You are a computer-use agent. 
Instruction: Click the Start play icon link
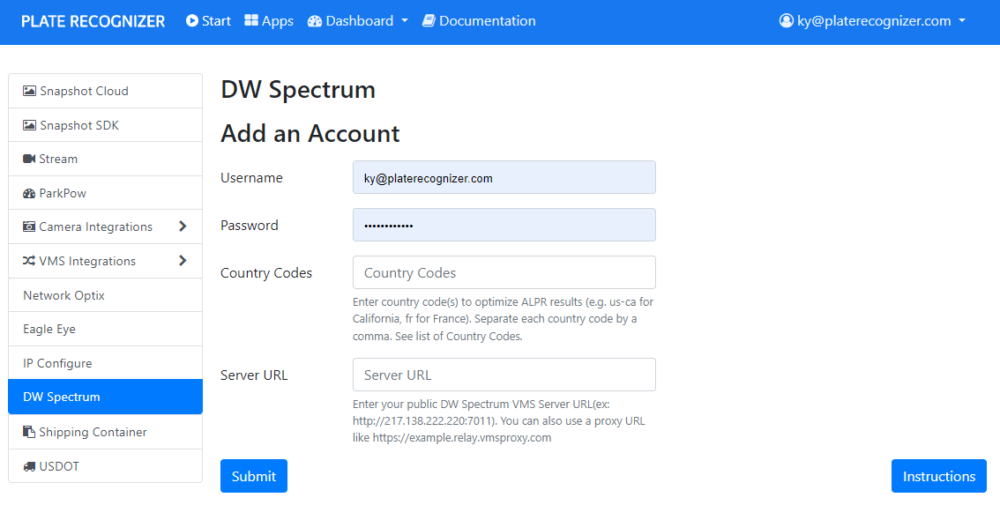(209, 21)
